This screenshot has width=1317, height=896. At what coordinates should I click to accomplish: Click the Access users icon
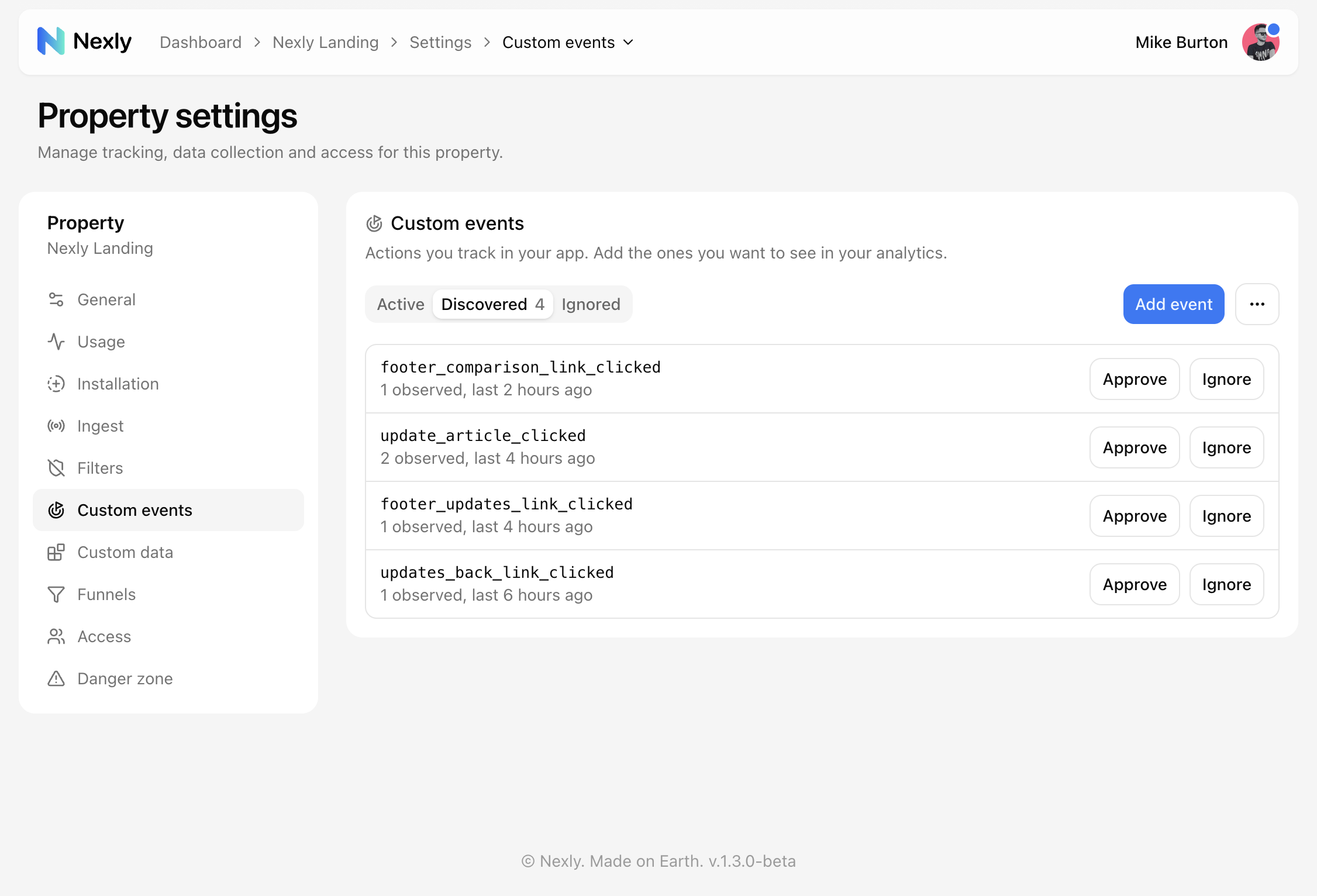coord(56,636)
